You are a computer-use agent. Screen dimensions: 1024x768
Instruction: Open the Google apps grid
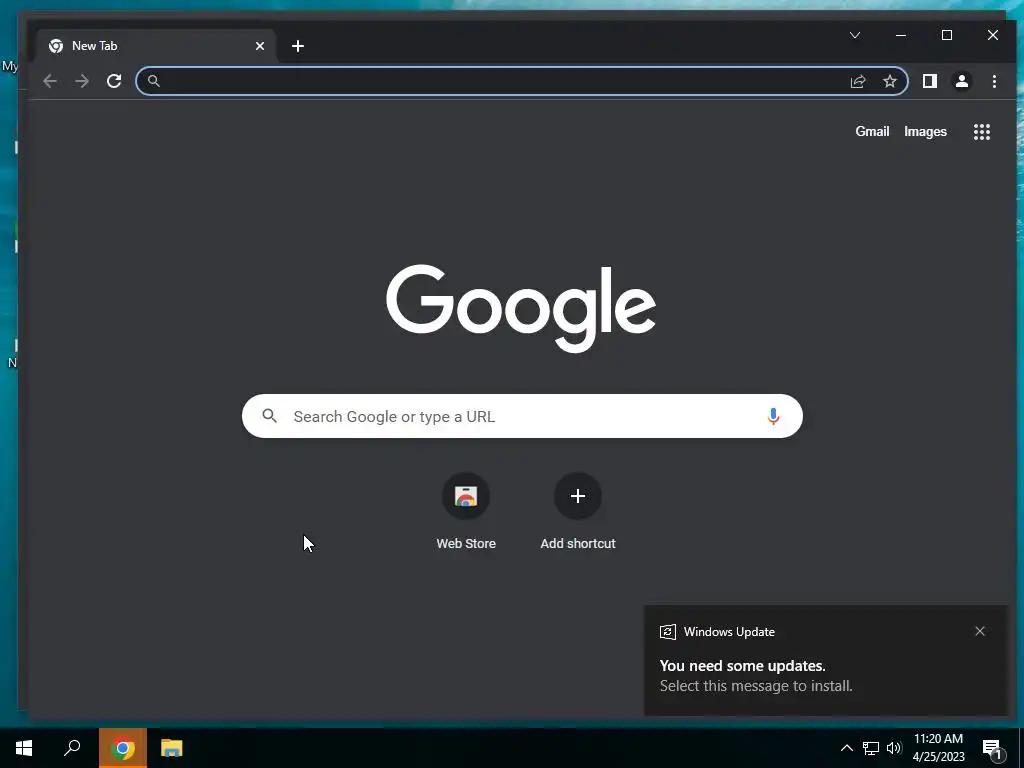click(982, 132)
